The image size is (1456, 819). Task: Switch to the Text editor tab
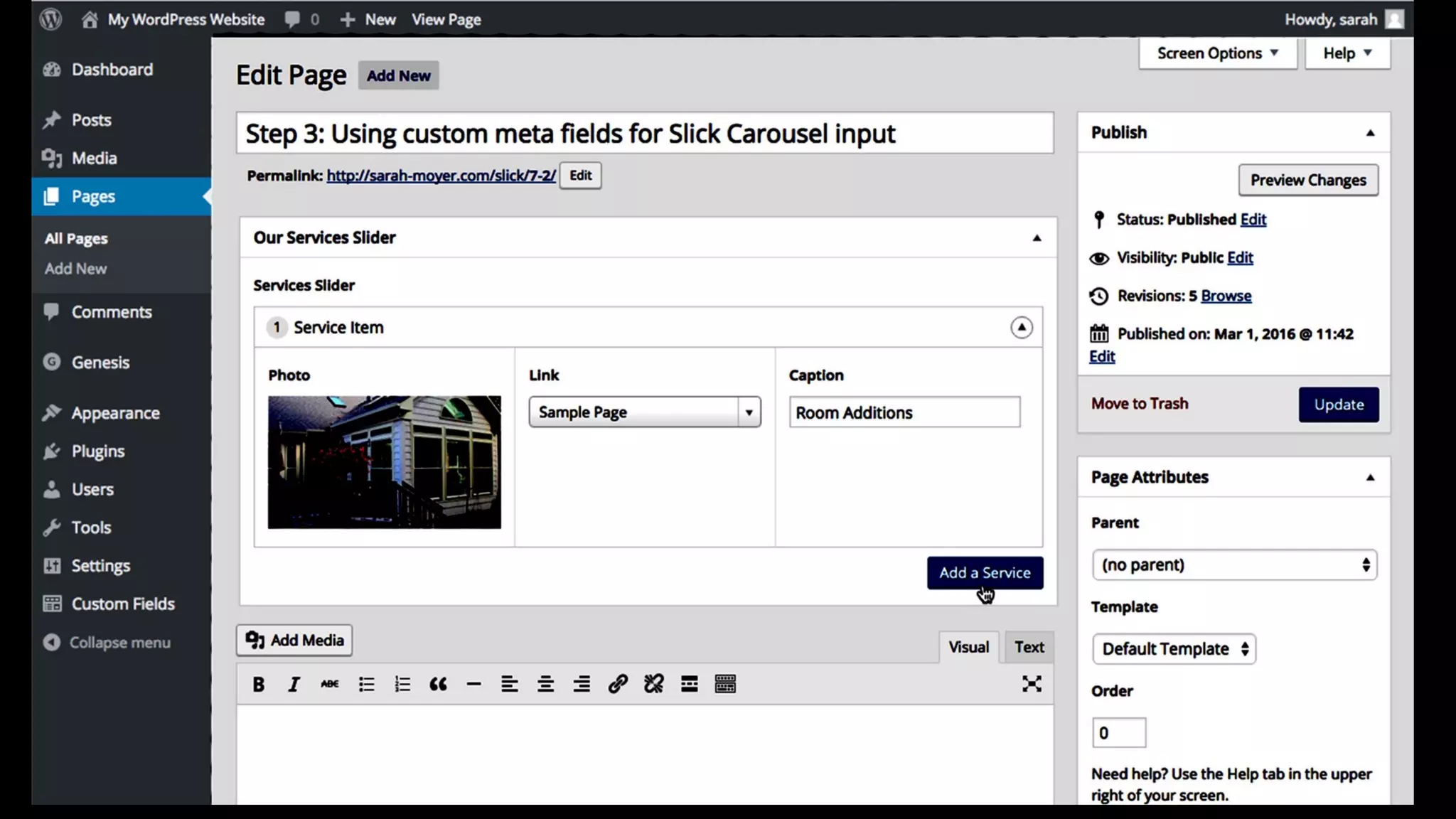tap(1029, 647)
